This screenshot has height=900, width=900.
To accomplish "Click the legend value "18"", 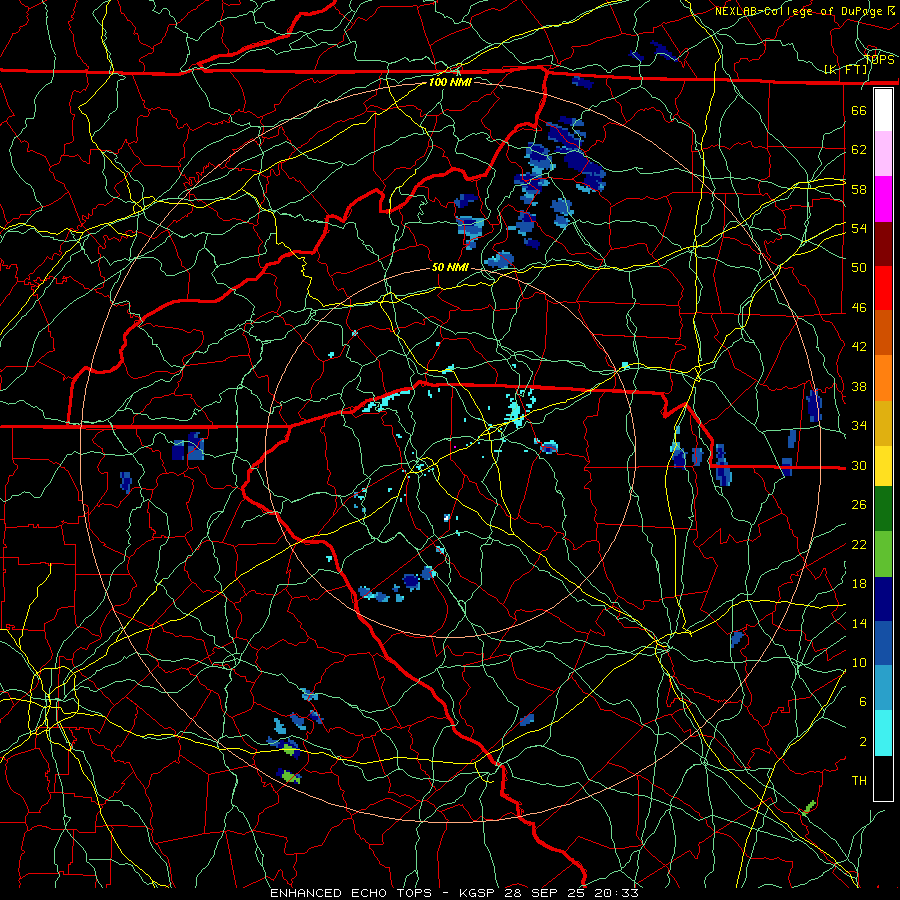I will pos(859,584).
